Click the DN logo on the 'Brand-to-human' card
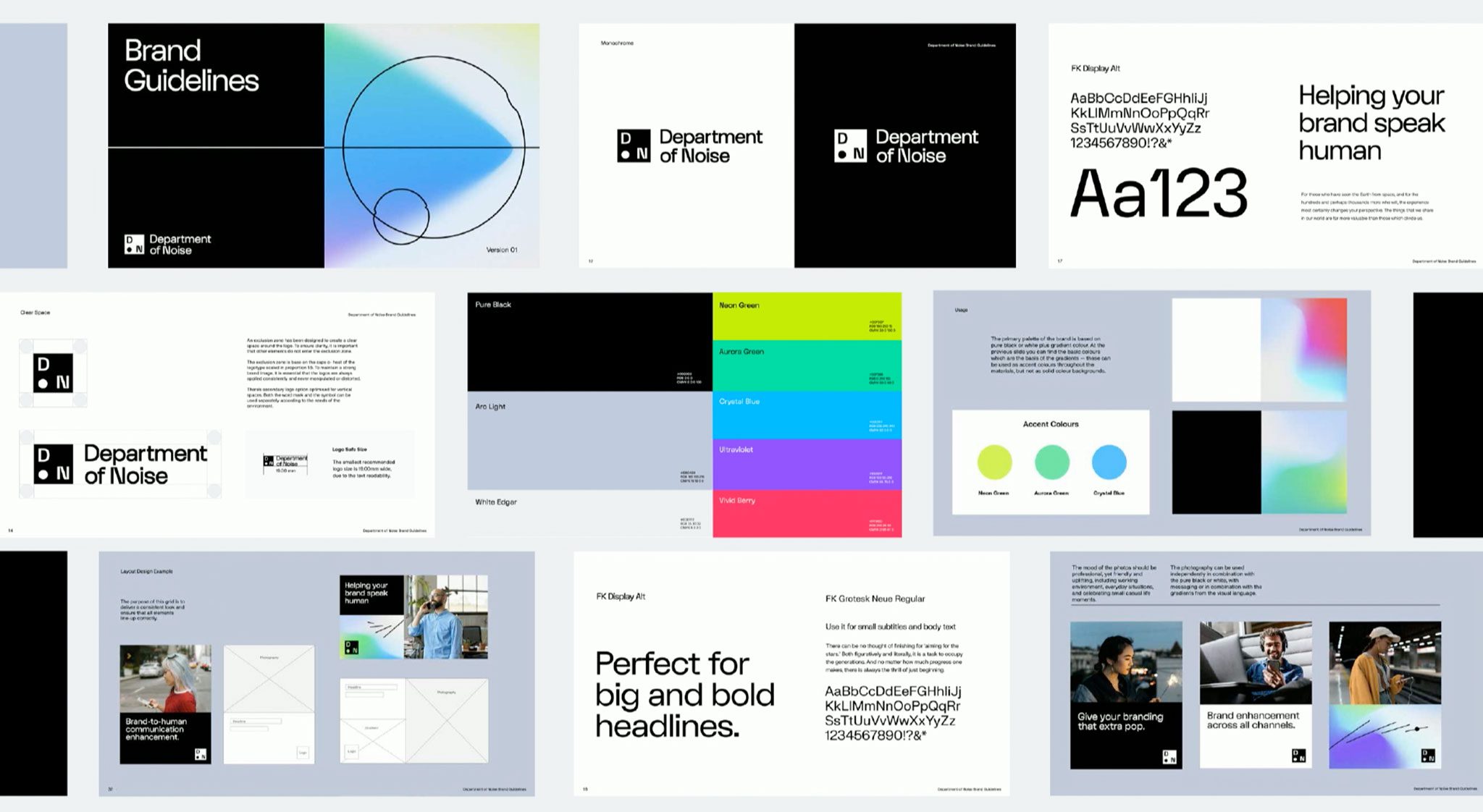The height and width of the screenshot is (812, 1483). [x=201, y=755]
